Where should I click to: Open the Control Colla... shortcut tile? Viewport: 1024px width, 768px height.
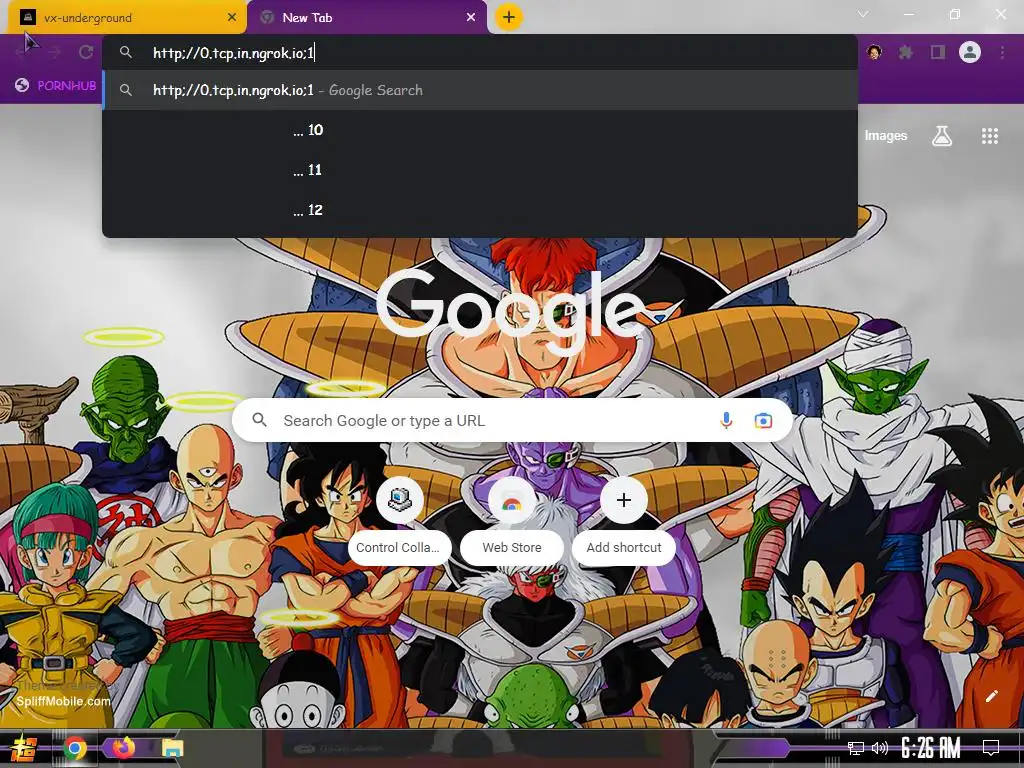point(400,522)
